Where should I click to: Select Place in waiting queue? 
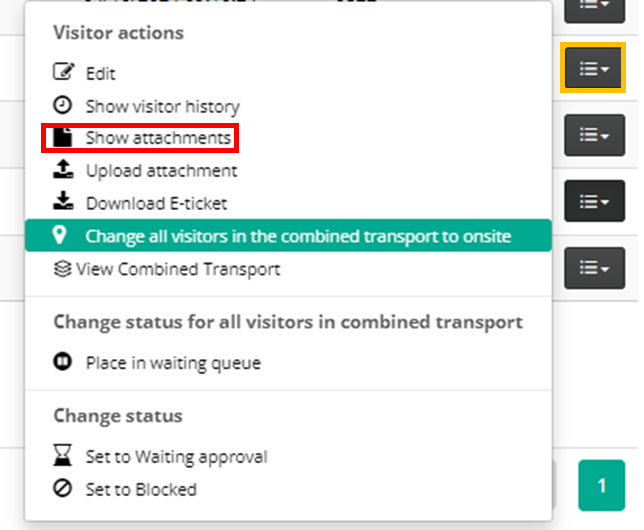[x=173, y=363]
